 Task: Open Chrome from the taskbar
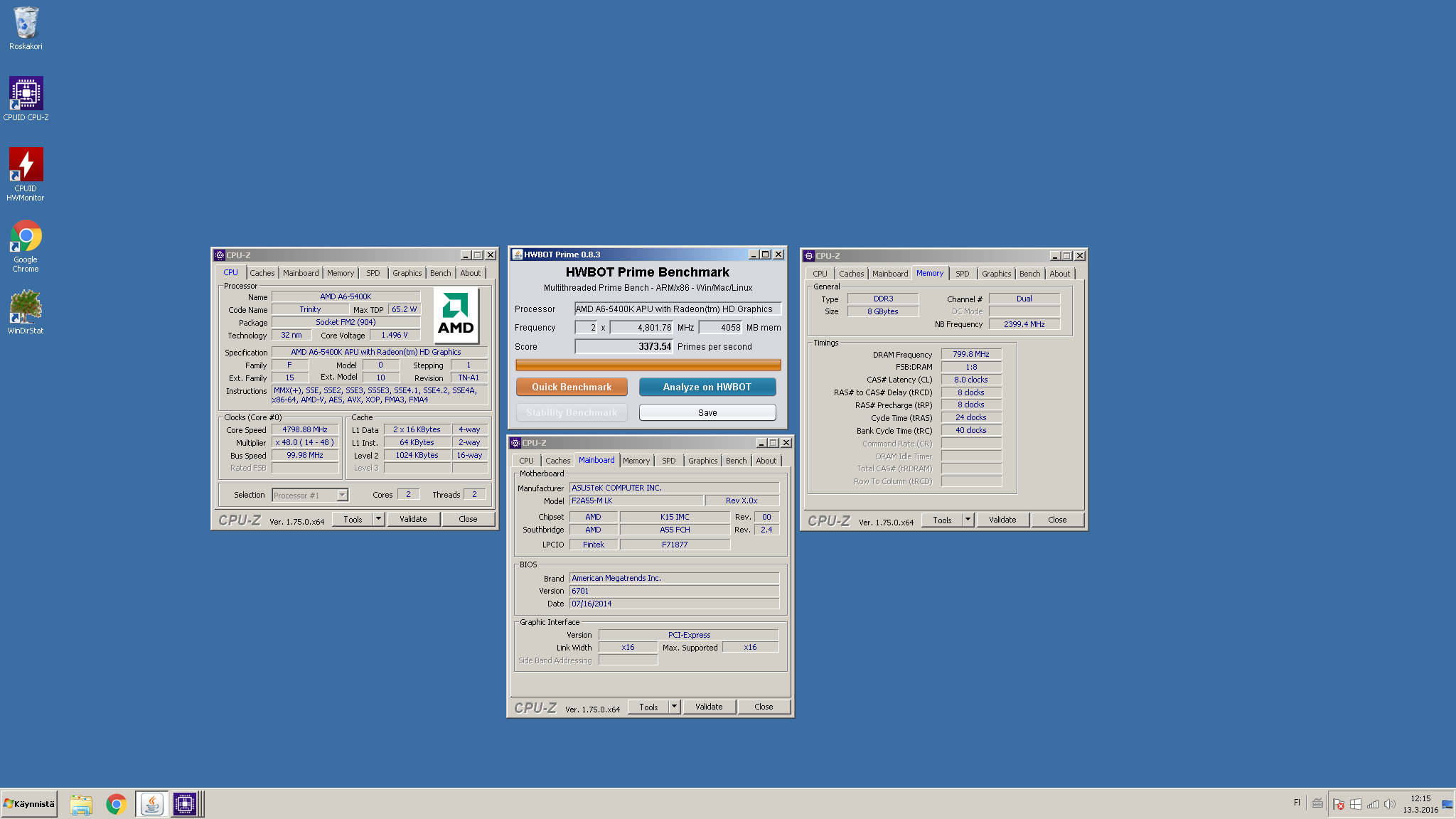click(x=116, y=804)
